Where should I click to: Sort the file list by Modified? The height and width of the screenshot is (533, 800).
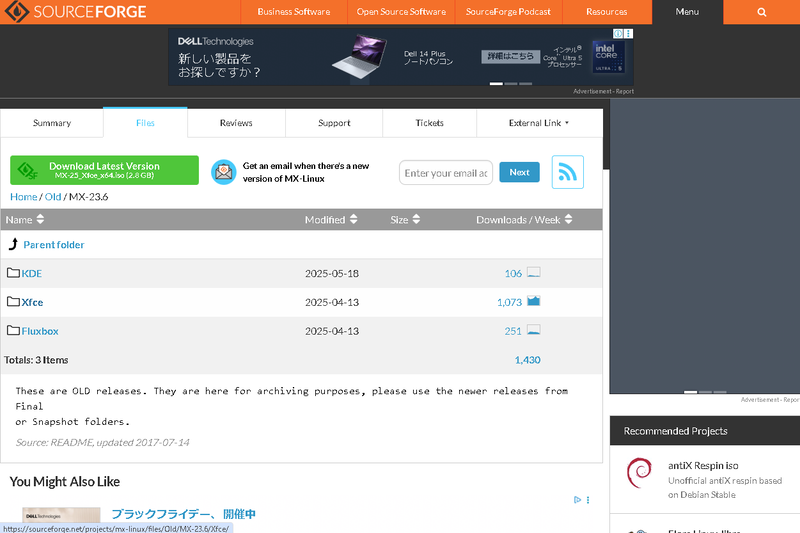pyautogui.click(x=331, y=219)
